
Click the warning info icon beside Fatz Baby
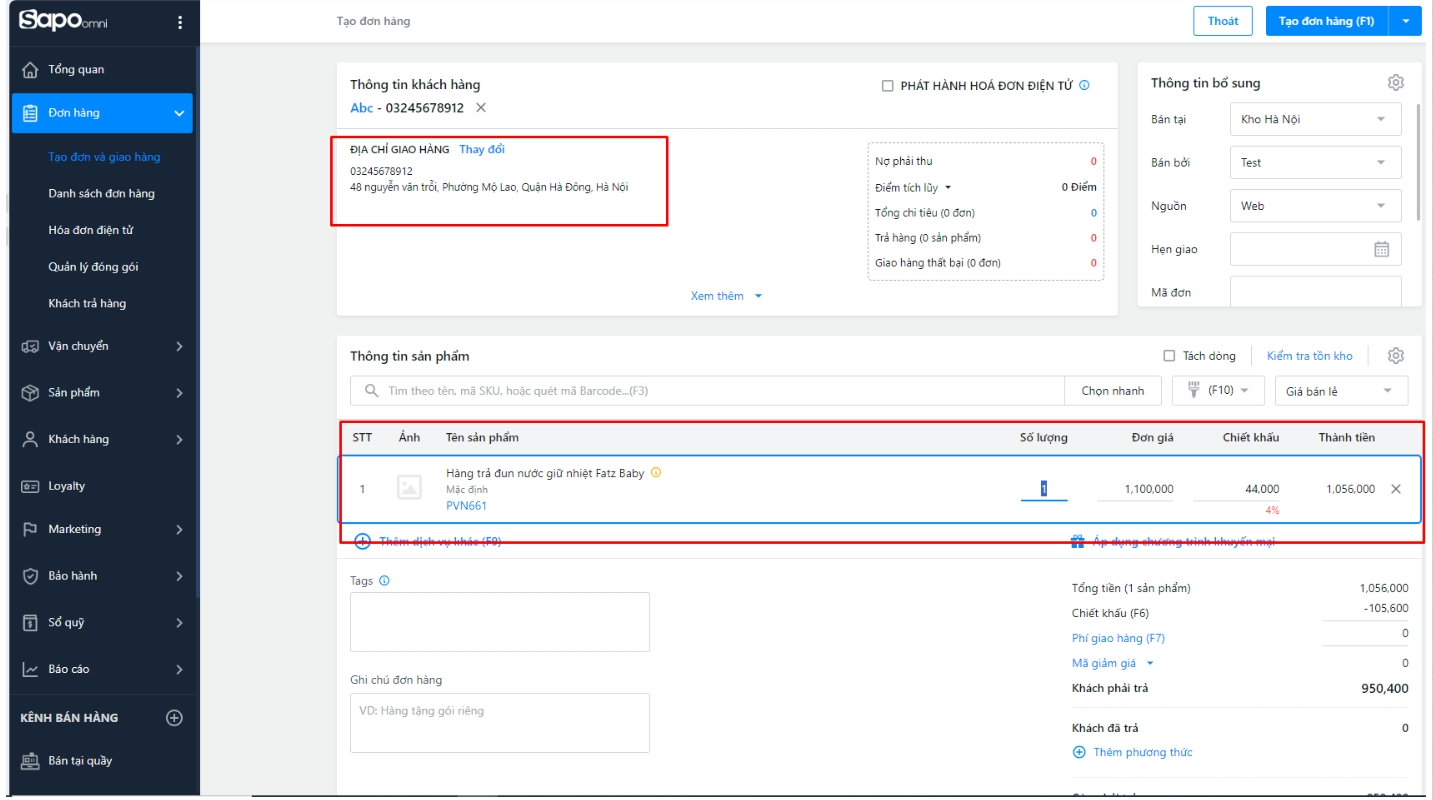tap(656, 473)
